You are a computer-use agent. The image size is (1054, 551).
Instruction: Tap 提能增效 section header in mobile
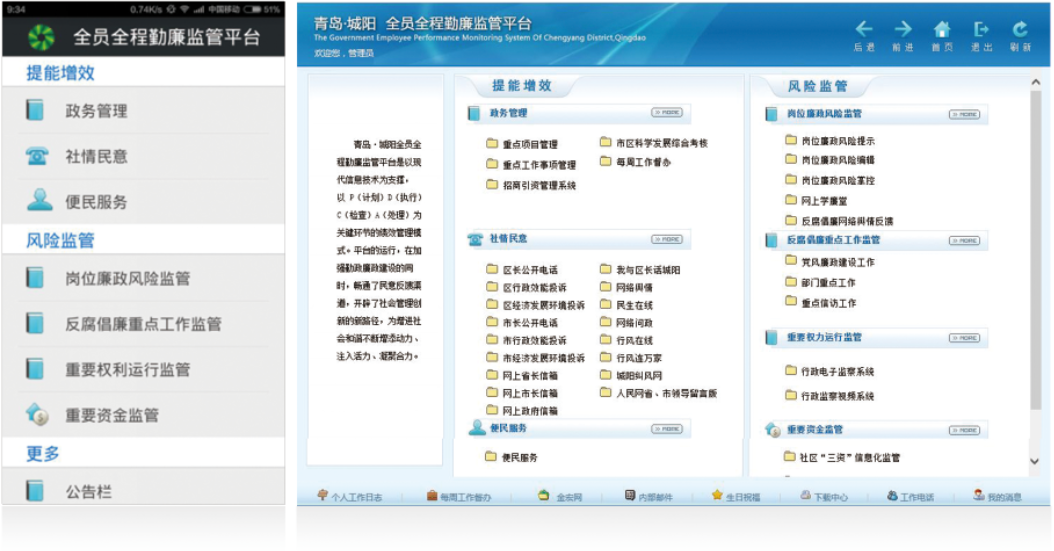point(143,73)
